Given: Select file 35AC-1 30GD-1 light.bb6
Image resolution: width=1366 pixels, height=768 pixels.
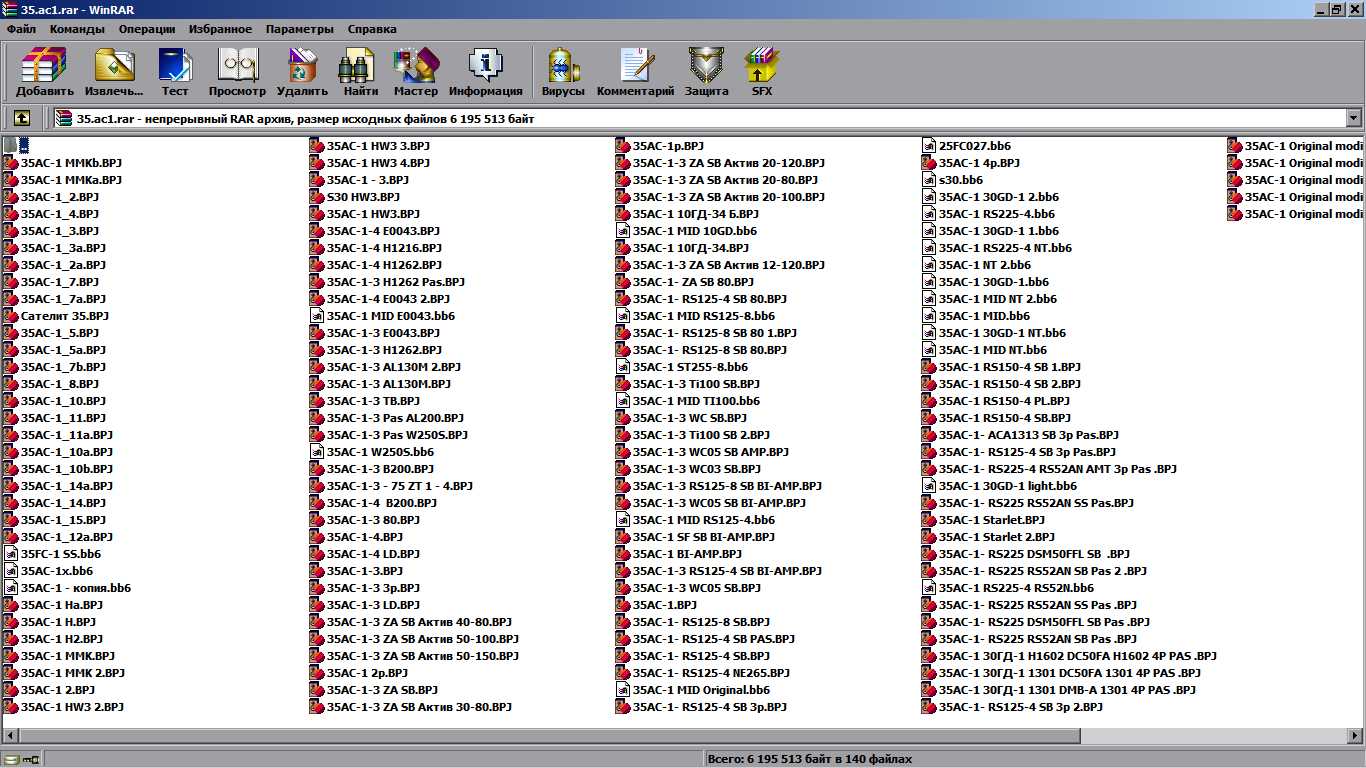Looking at the screenshot, I should point(1008,485).
